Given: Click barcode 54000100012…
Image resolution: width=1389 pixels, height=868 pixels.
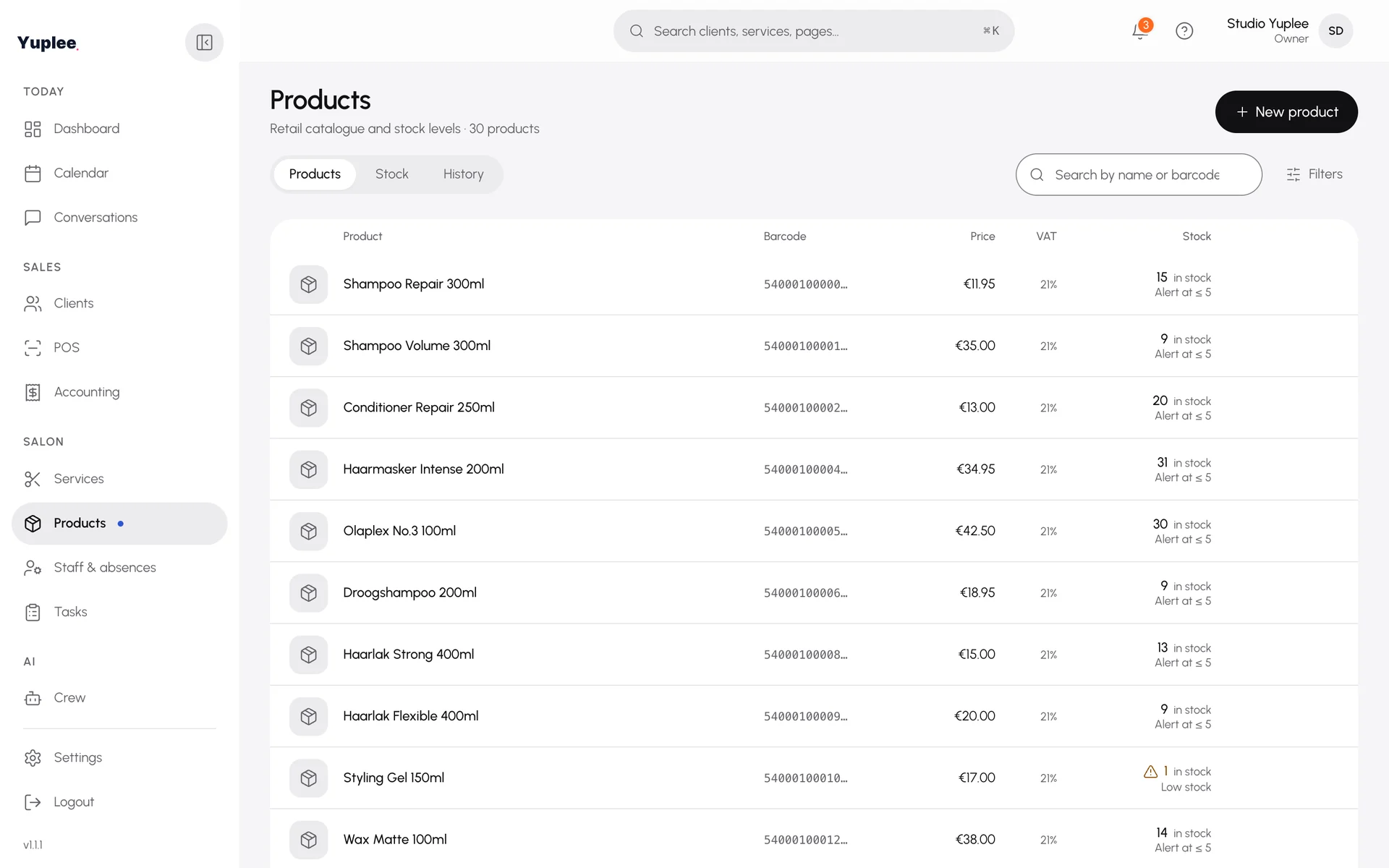Looking at the screenshot, I should pyautogui.click(x=805, y=840).
